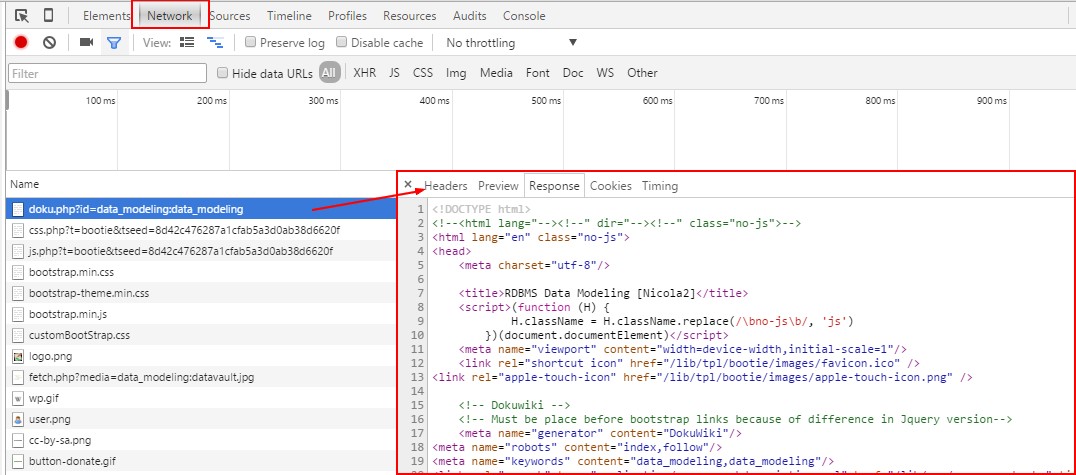Image resolution: width=1076 pixels, height=475 pixels.
Task: Switch to large request rows view icon
Action: (187, 43)
